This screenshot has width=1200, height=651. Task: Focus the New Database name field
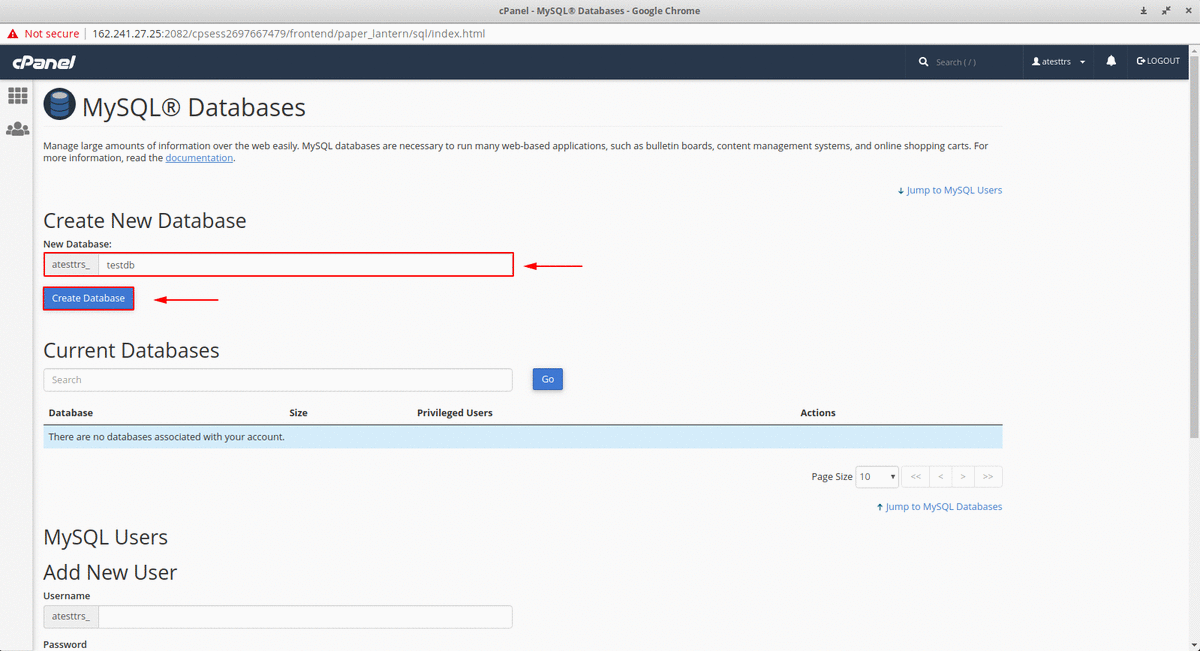point(306,265)
